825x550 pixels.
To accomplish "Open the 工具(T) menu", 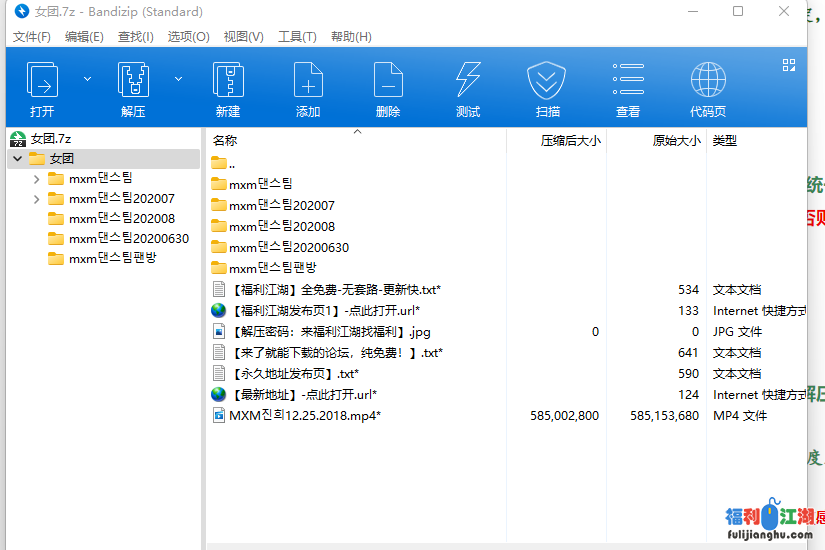I will point(297,36).
